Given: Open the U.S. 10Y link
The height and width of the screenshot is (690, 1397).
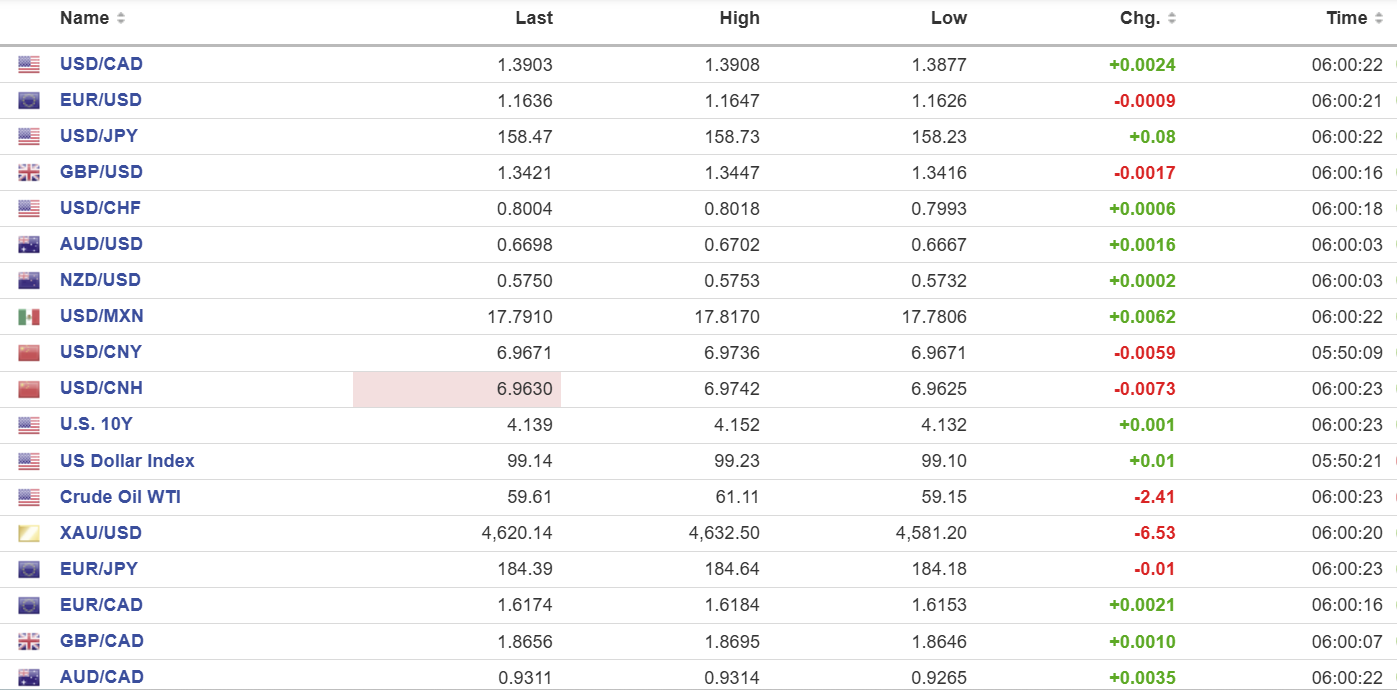Looking at the screenshot, I should [96, 424].
